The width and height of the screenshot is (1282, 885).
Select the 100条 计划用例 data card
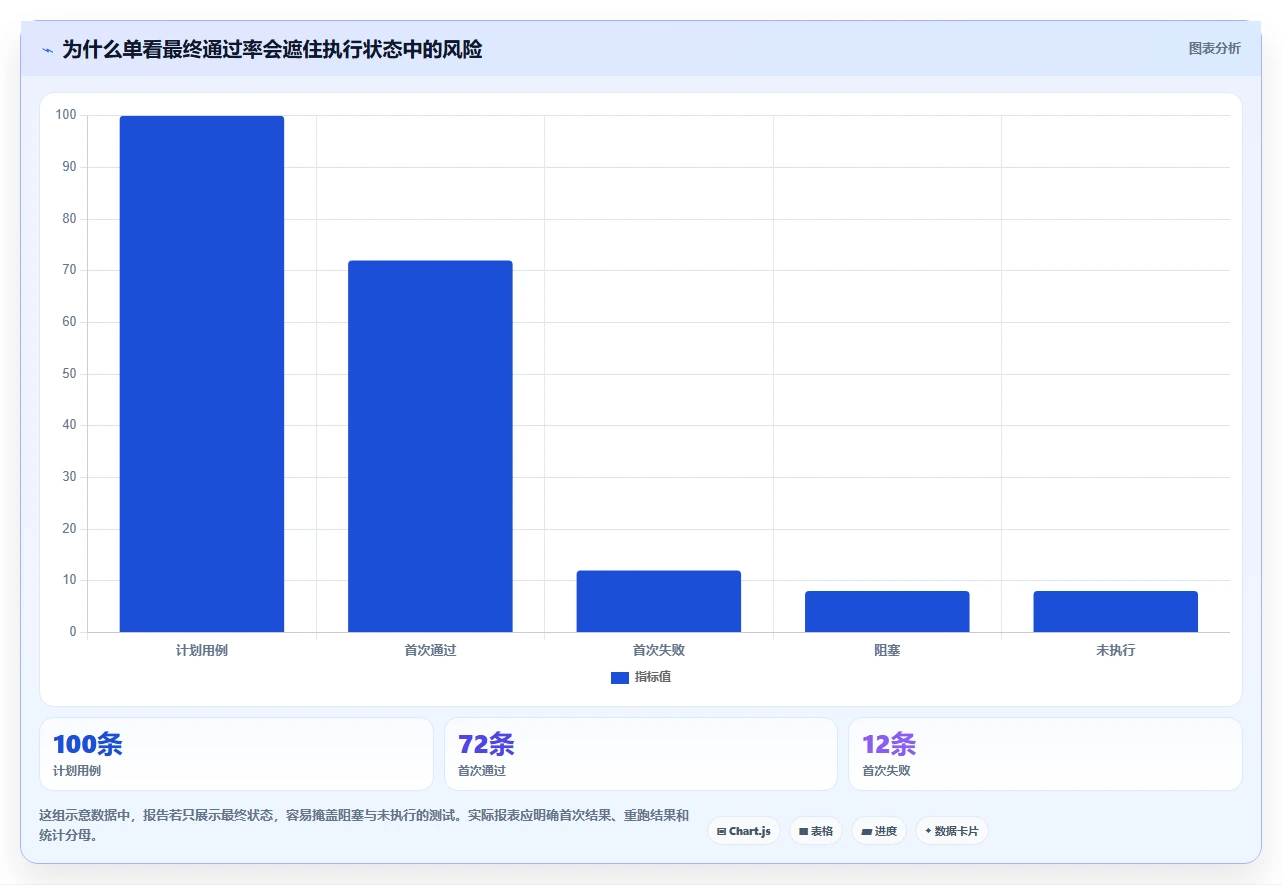[236, 754]
